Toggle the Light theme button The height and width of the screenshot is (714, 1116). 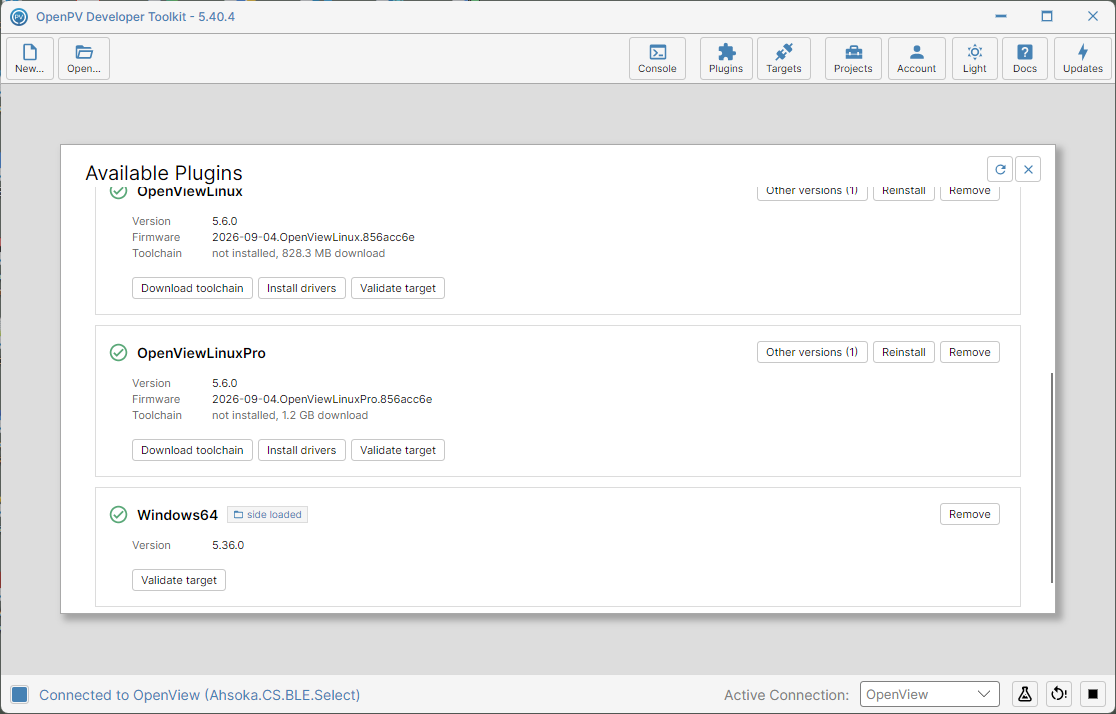(x=974, y=58)
